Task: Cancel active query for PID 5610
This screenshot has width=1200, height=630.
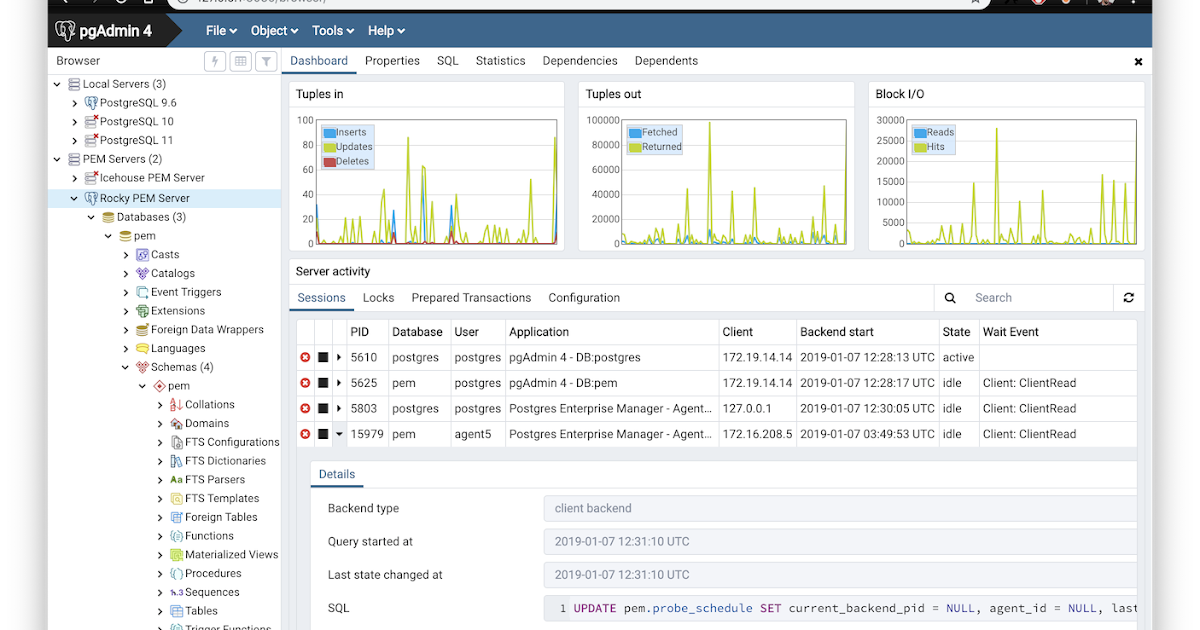Action: (x=323, y=358)
